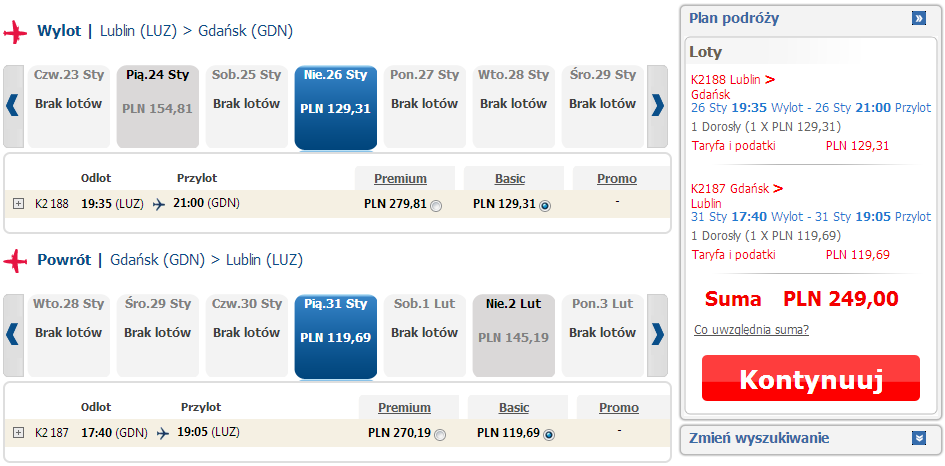Choose outbound date Pią.24 Sty tab
945x466 pixels.
(157, 107)
